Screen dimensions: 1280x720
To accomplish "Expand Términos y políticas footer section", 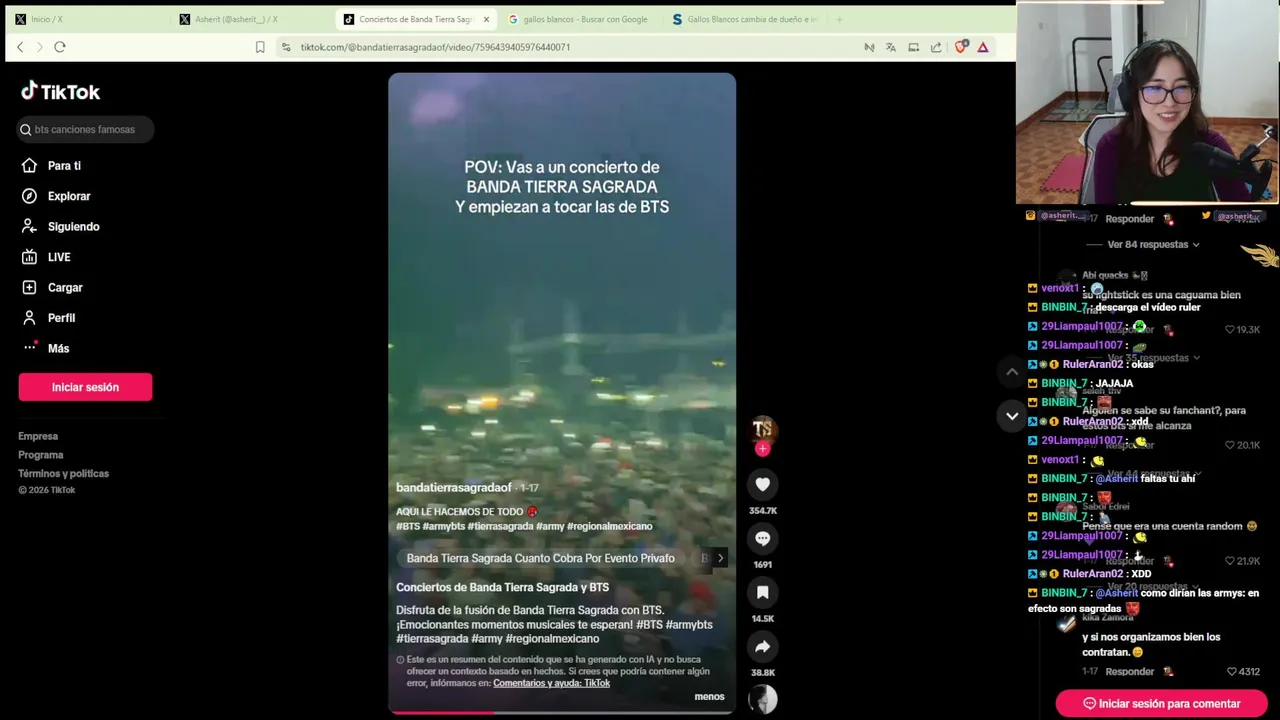I will point(63,474).
